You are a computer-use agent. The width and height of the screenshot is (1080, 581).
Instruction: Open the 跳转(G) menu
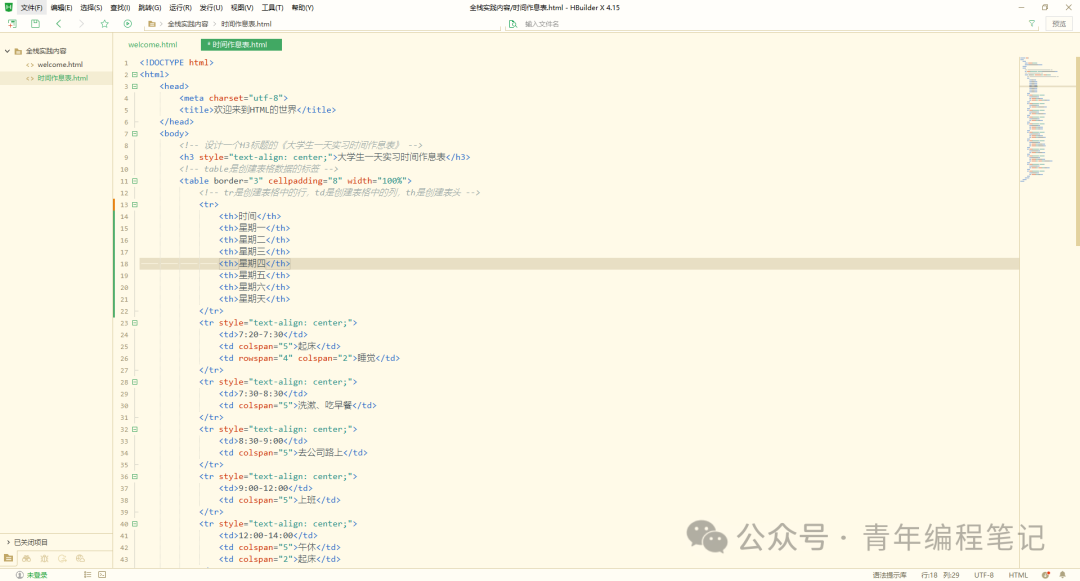click(x=149, y=8)
